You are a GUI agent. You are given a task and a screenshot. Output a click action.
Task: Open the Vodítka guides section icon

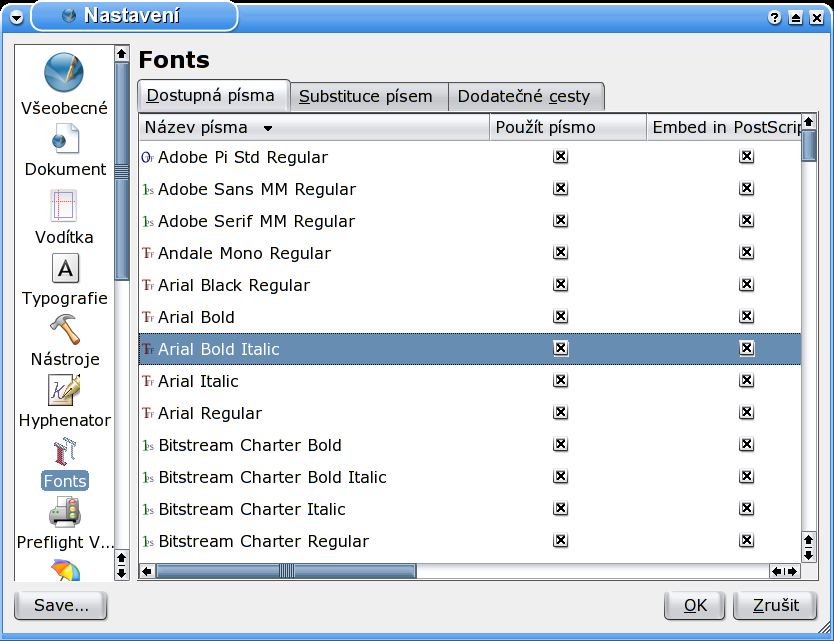pyautogui.click(x=64, y=206)
